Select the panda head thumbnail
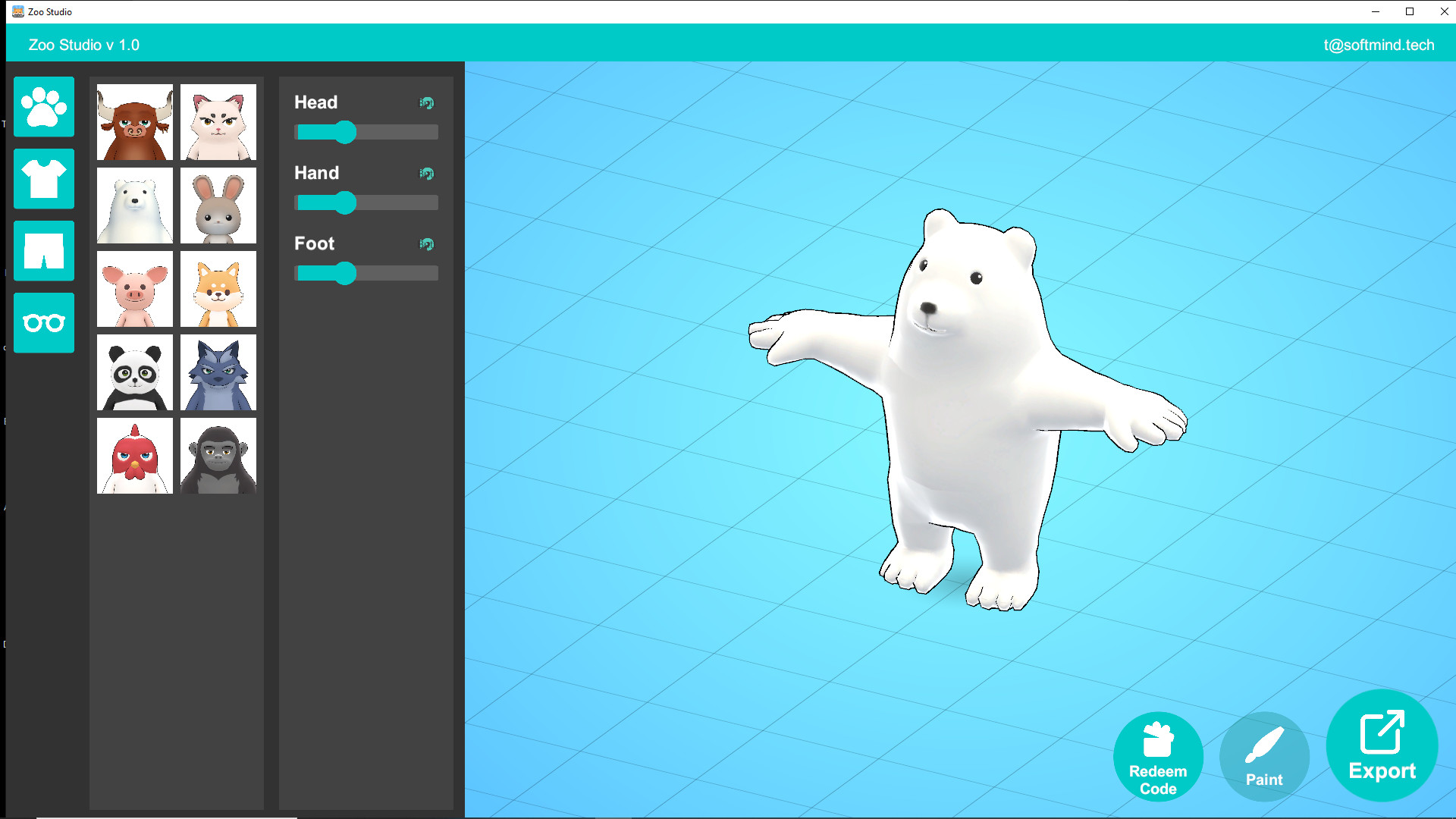Viewport: 1456px width, 819px height. point(133,372)
